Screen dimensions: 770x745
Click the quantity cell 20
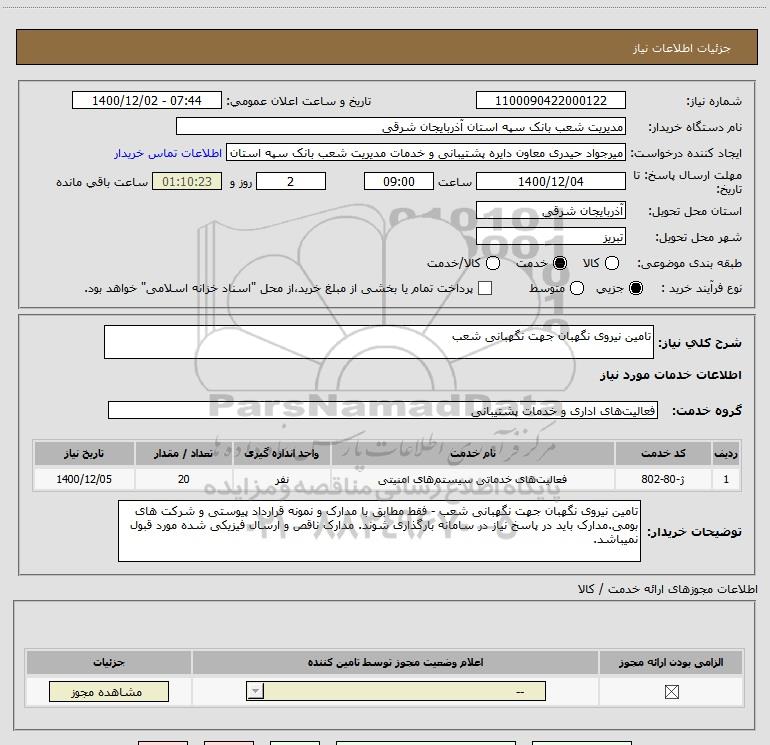pos(183,479)
